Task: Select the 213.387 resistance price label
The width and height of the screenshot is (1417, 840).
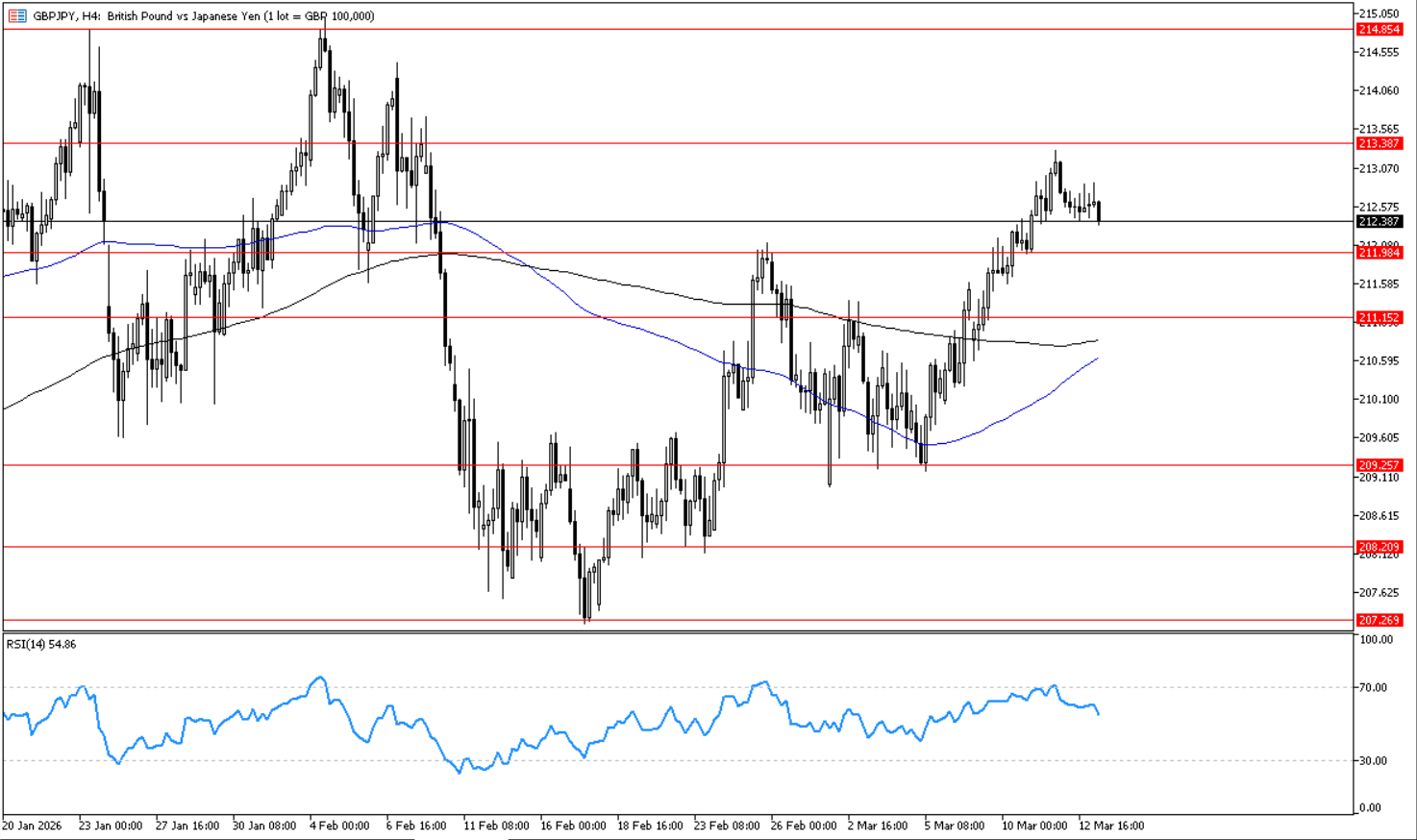Action: tap(1379, 143)
